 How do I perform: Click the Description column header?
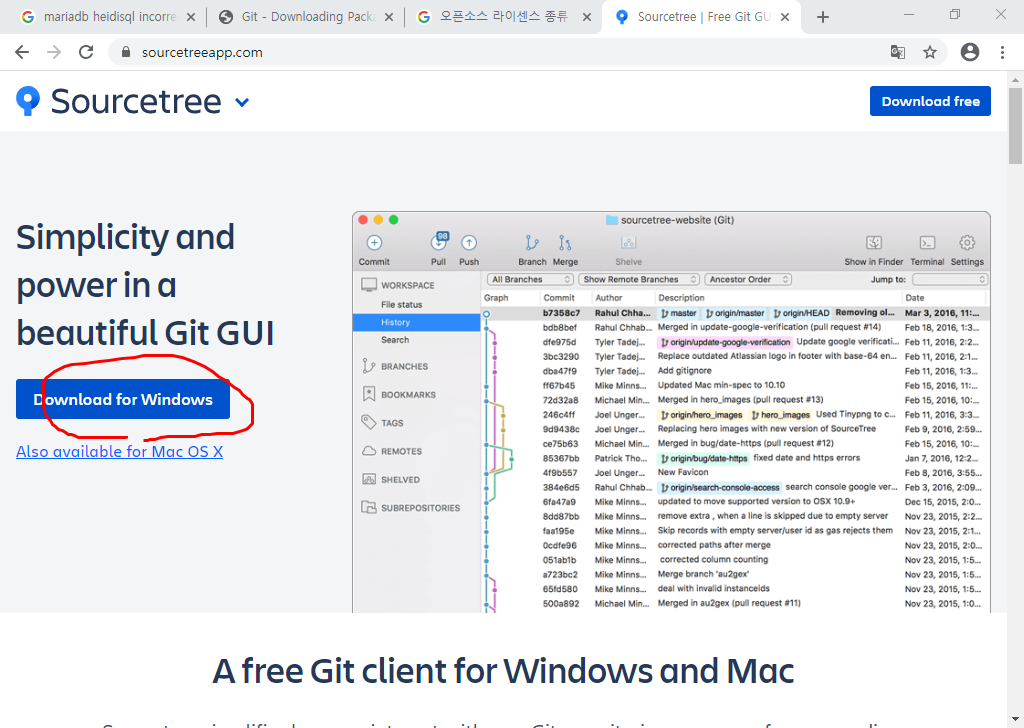(x=681, y=298)
